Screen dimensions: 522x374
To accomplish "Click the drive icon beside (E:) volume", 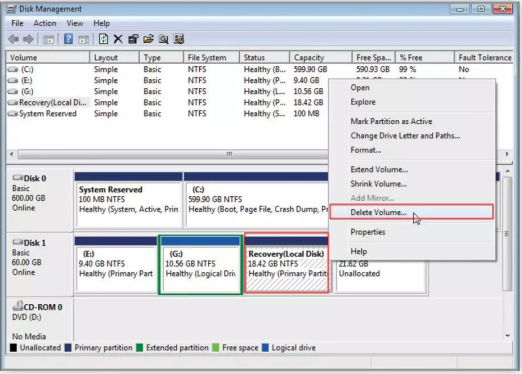I will point(13,81).
